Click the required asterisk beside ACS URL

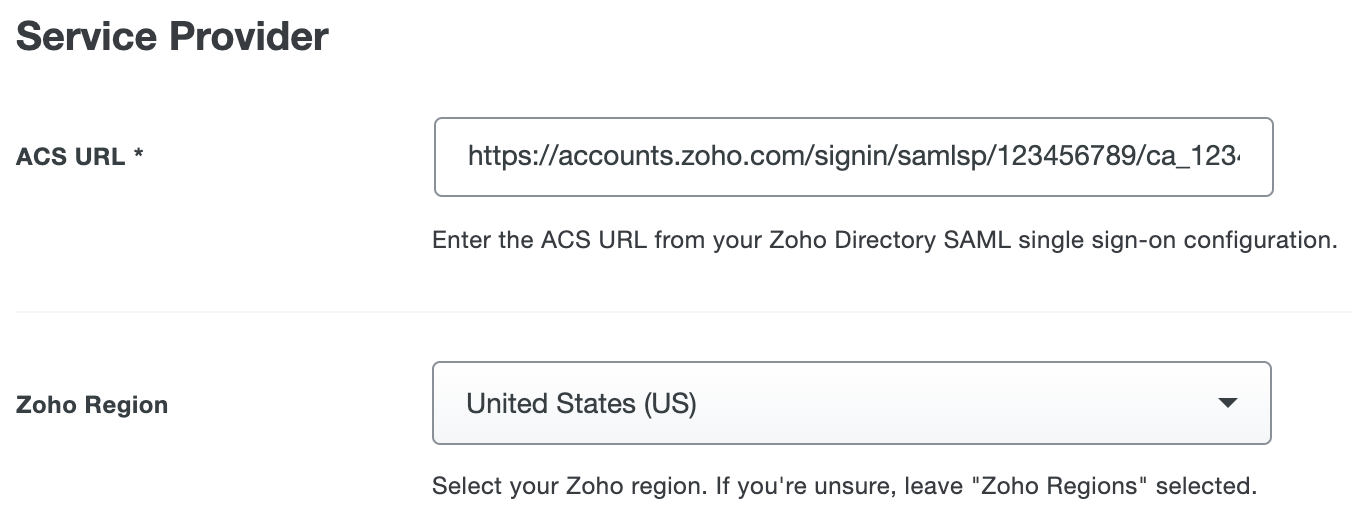point(139,156)
